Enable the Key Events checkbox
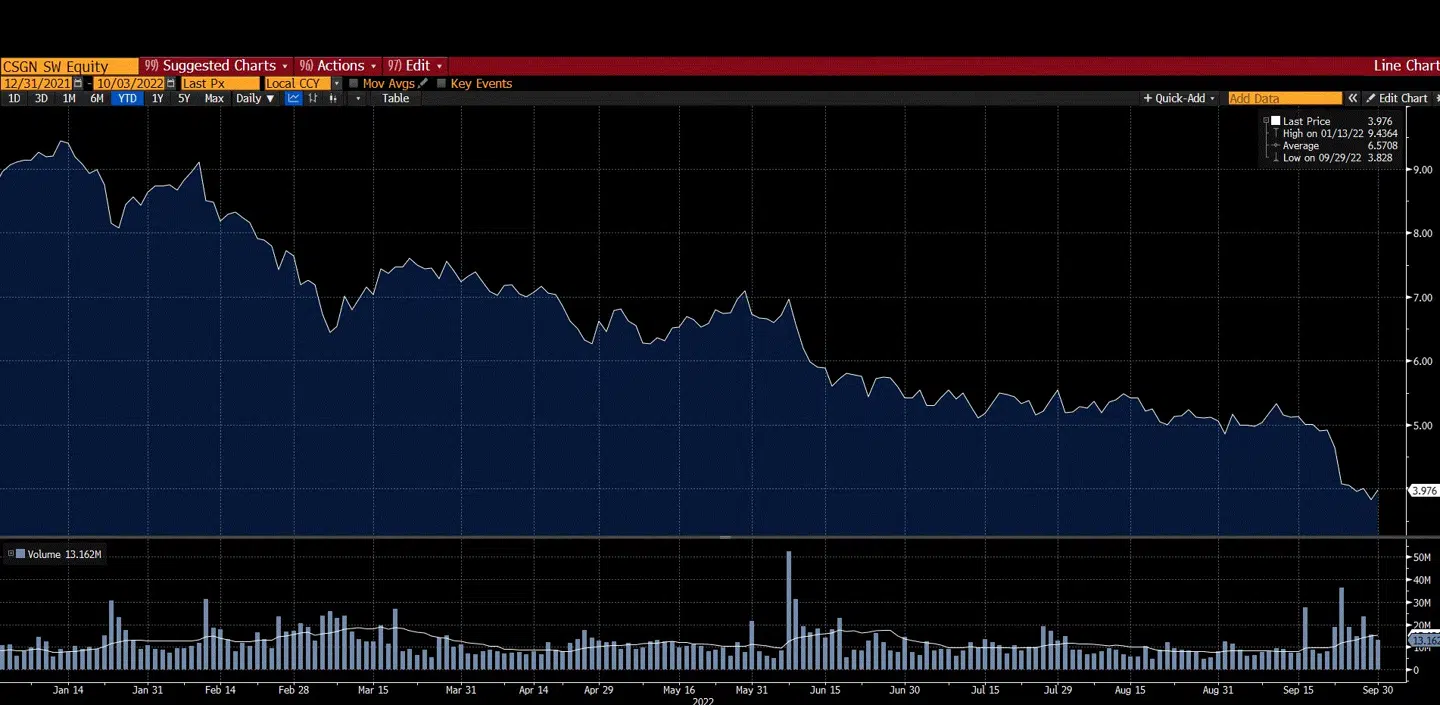Viewport: 1440px width, 705px height. (442, 83)
